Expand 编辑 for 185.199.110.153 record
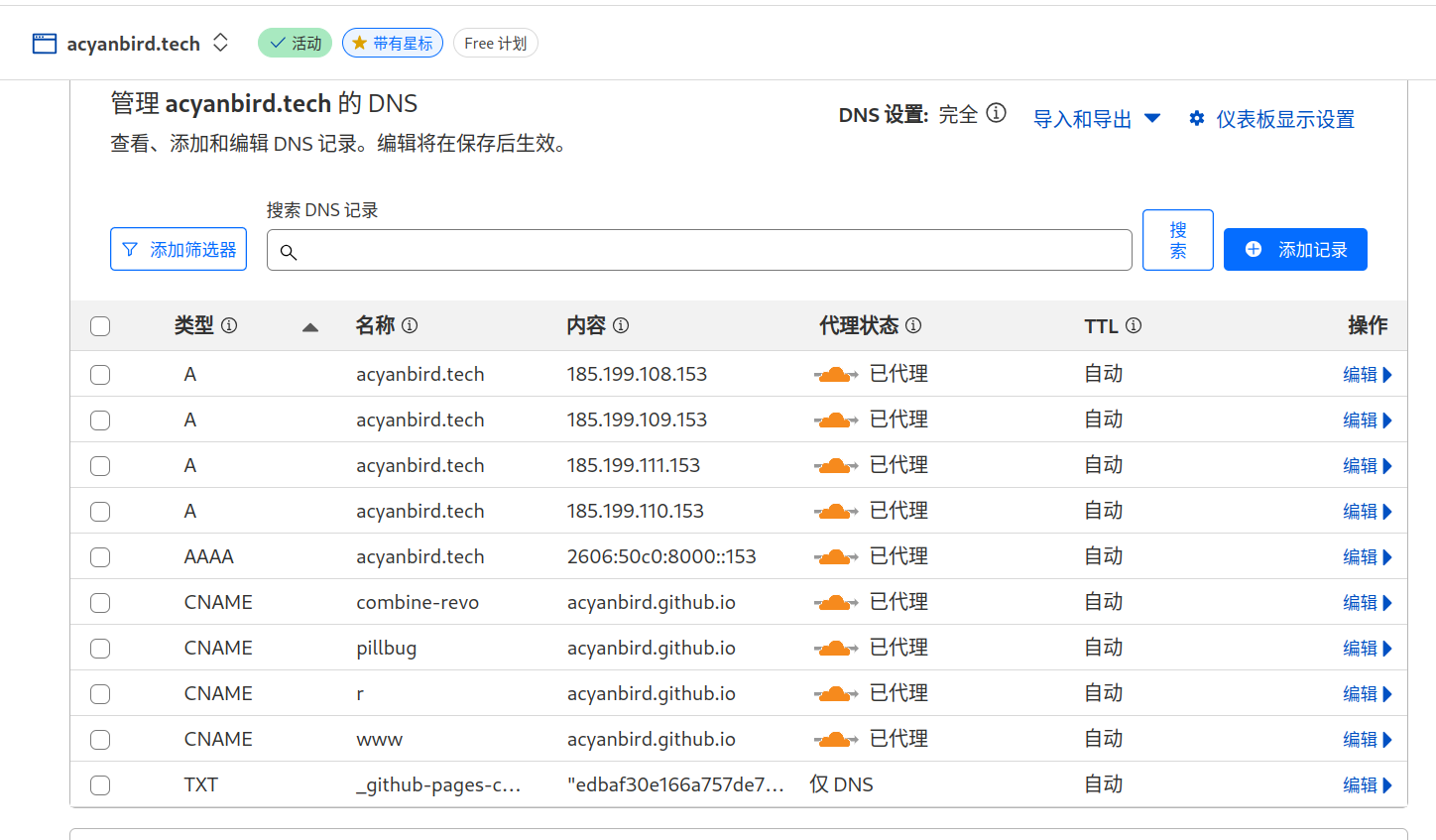The height and width of the screenshot is (840, 1436). point(1368,512)
